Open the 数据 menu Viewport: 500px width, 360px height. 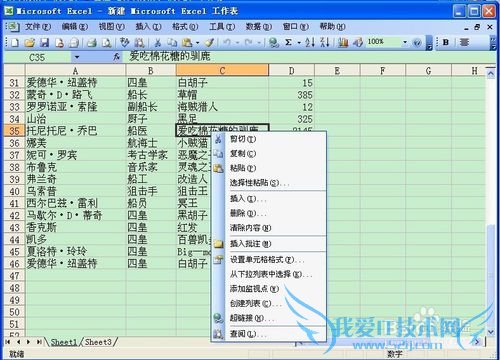point(259,26)
